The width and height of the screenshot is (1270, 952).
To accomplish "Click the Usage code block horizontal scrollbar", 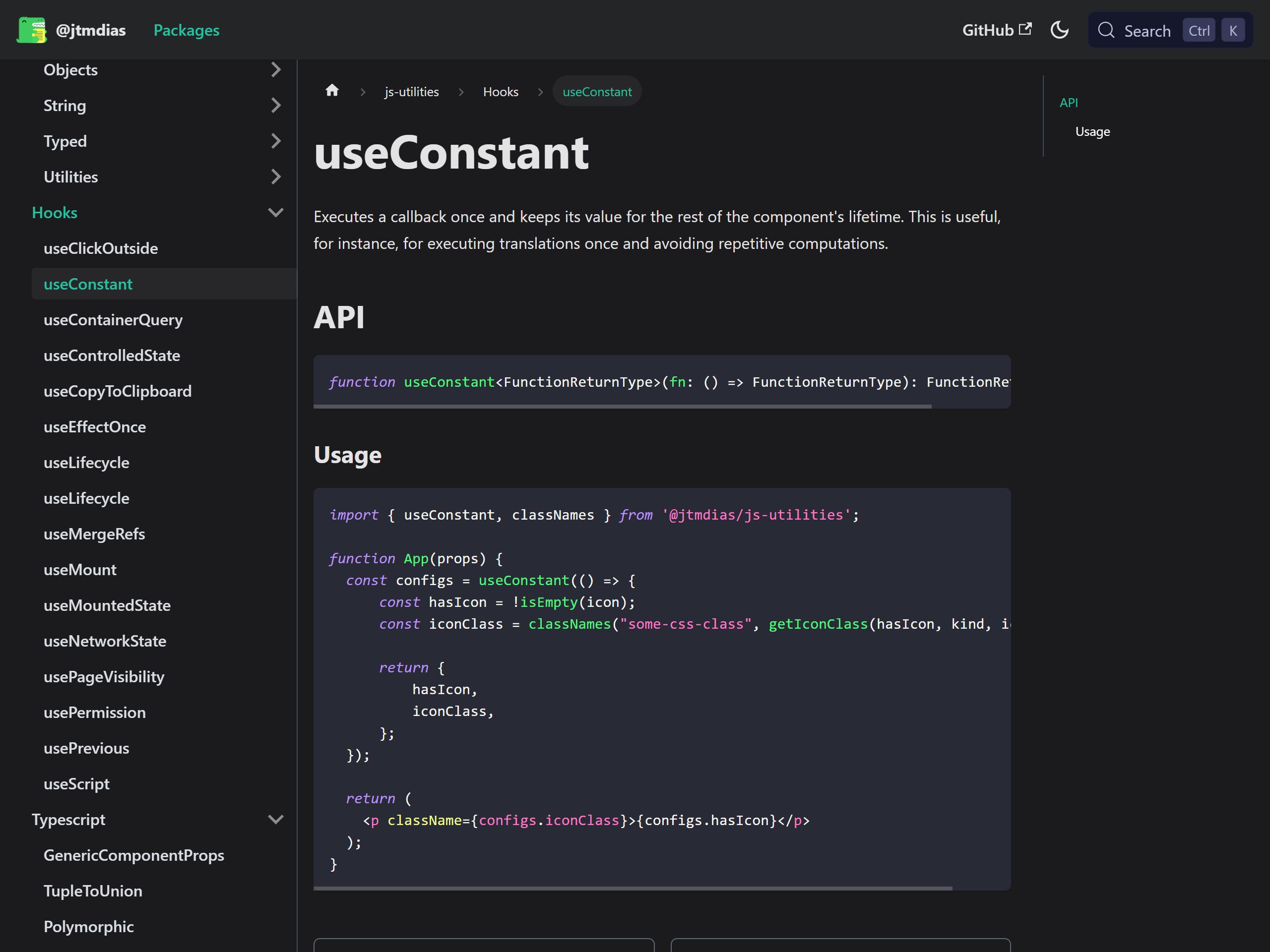I will pos(633,888).
